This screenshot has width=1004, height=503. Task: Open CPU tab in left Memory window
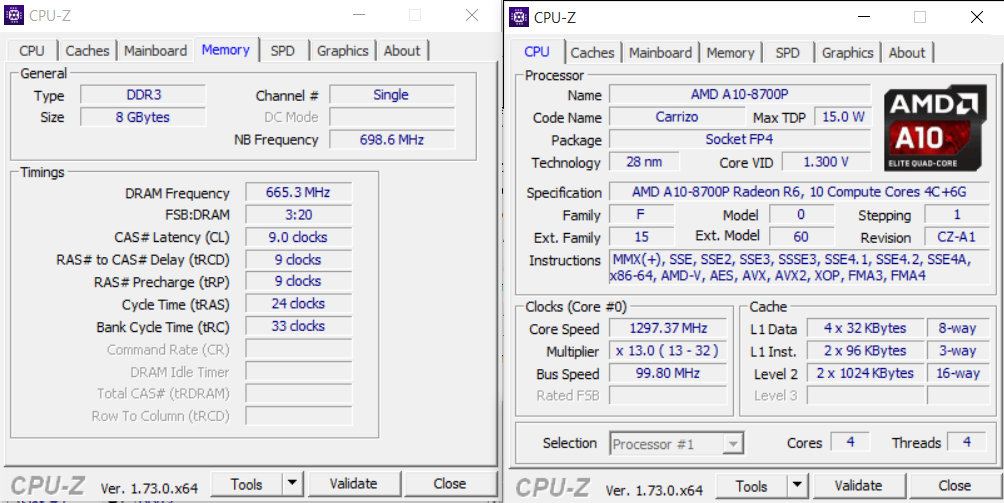click(x=32, y=51)
